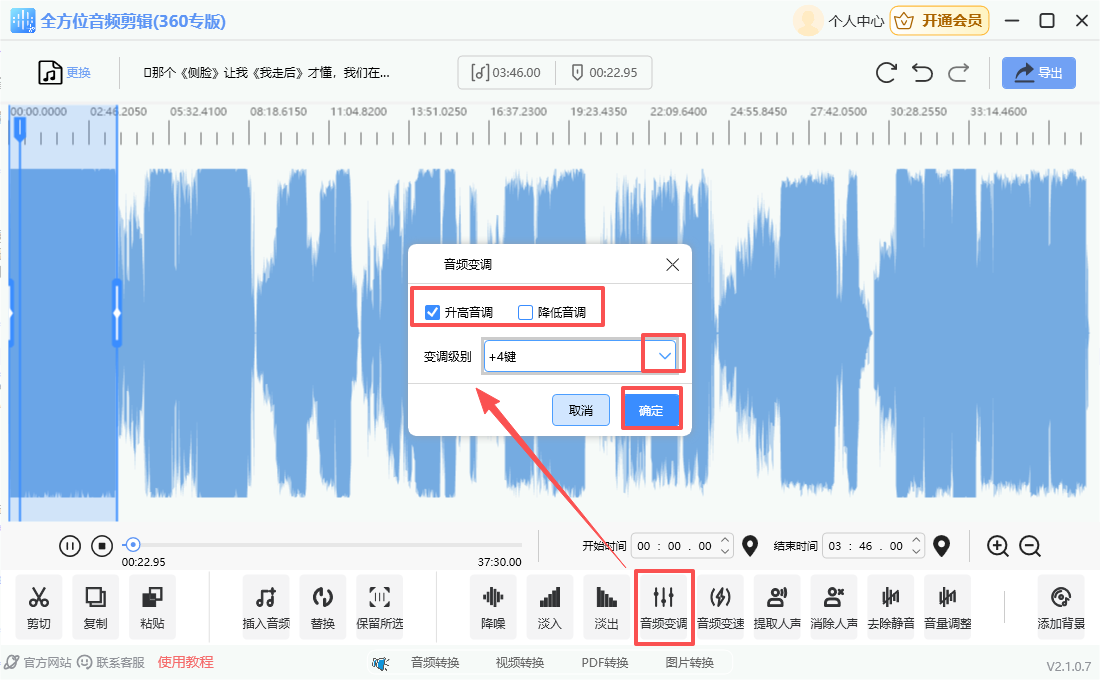
Task: Select the 降噪 noise reduction tool
Action: coord(493,606)
